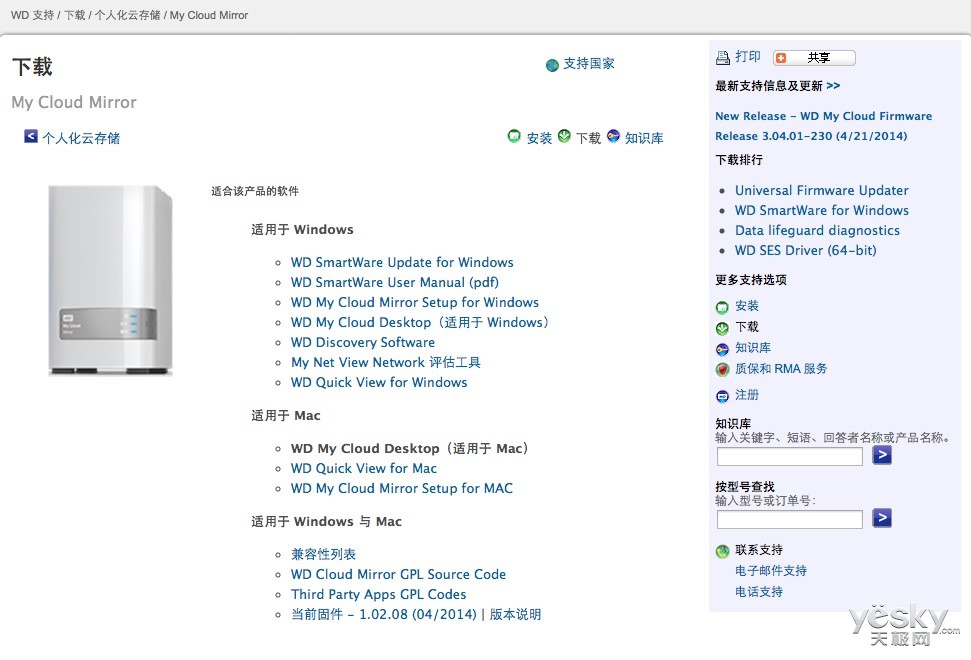The image size is (971, 660).
Task: Open 质保和 RMA 服务 link
Action: pos(781,369)
